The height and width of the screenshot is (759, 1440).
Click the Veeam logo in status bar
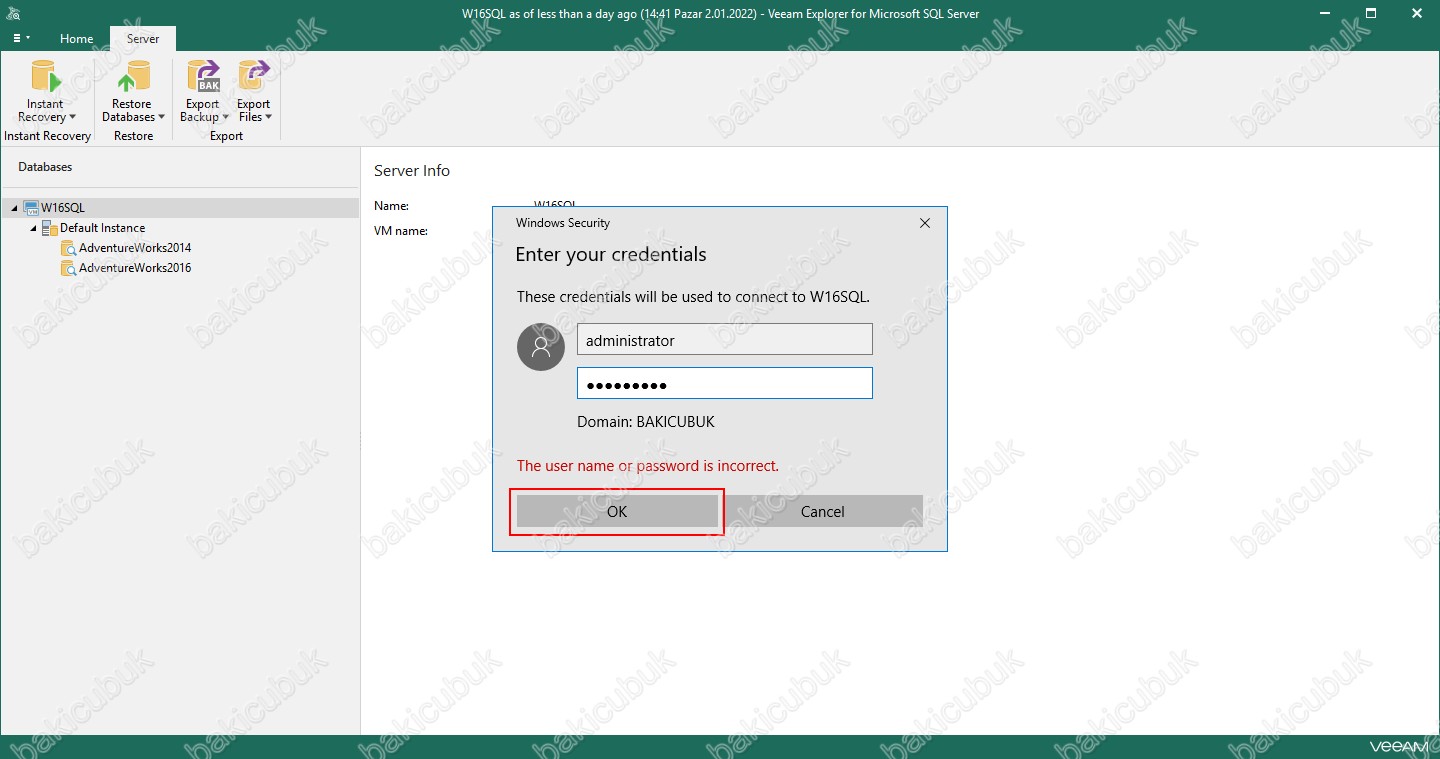1398,746
